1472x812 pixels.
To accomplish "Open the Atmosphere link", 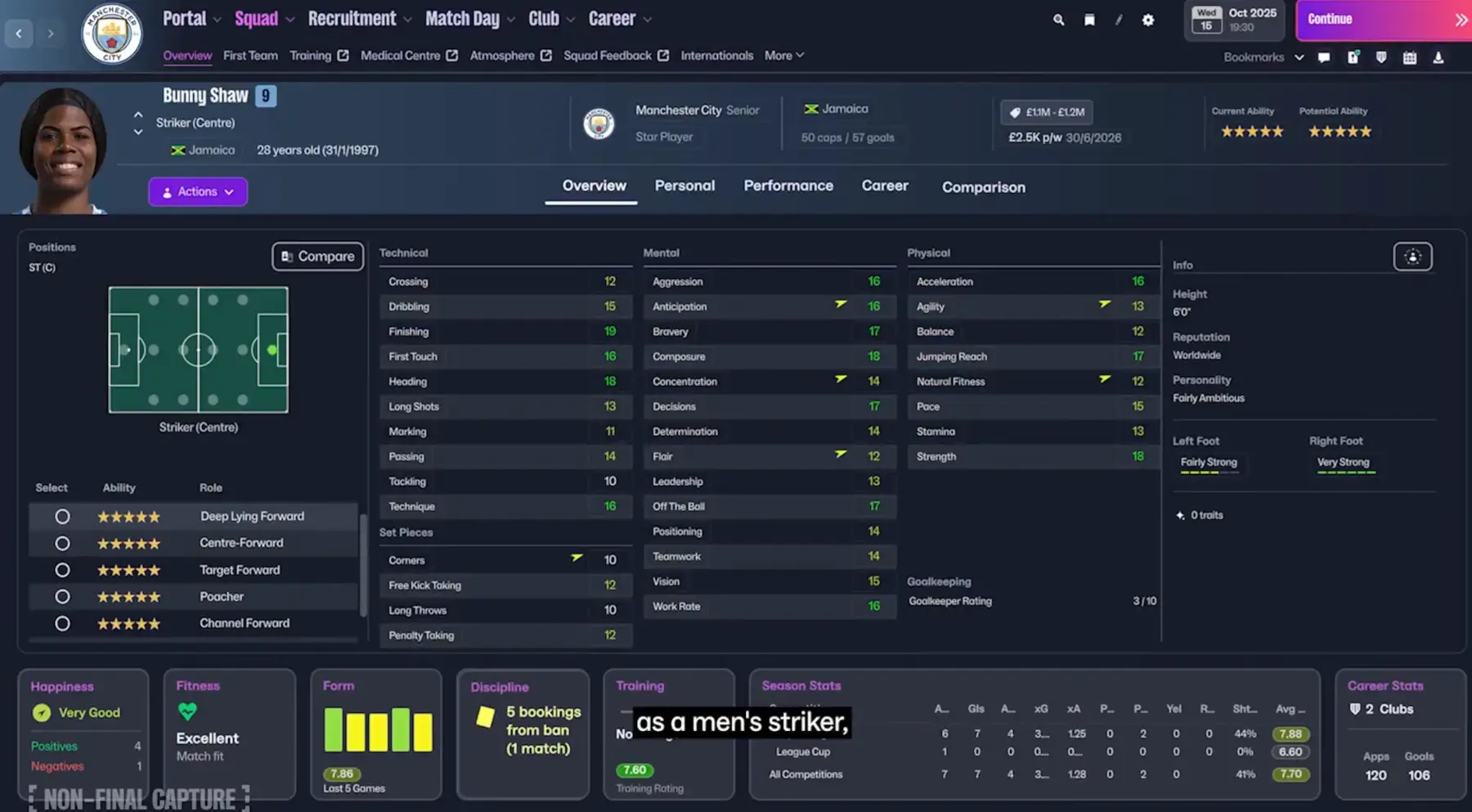I will [510, 56].
